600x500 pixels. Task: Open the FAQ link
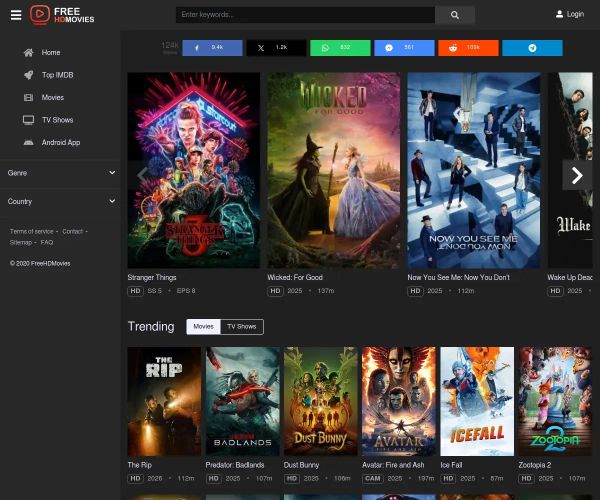[x=47, y=243]
